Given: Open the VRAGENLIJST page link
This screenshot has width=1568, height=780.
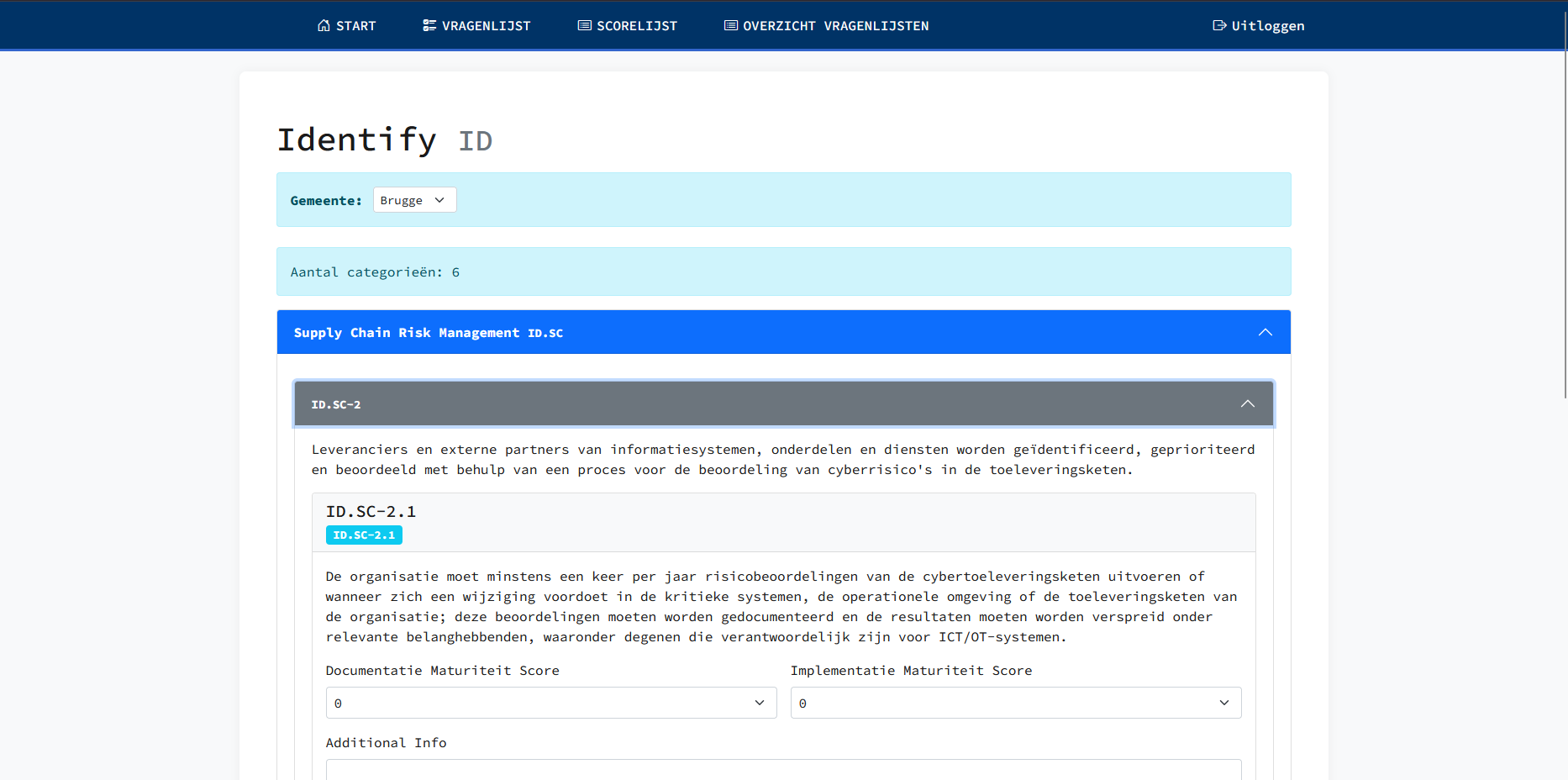Looking at the screenshot, I should click(x=486, y=26).
